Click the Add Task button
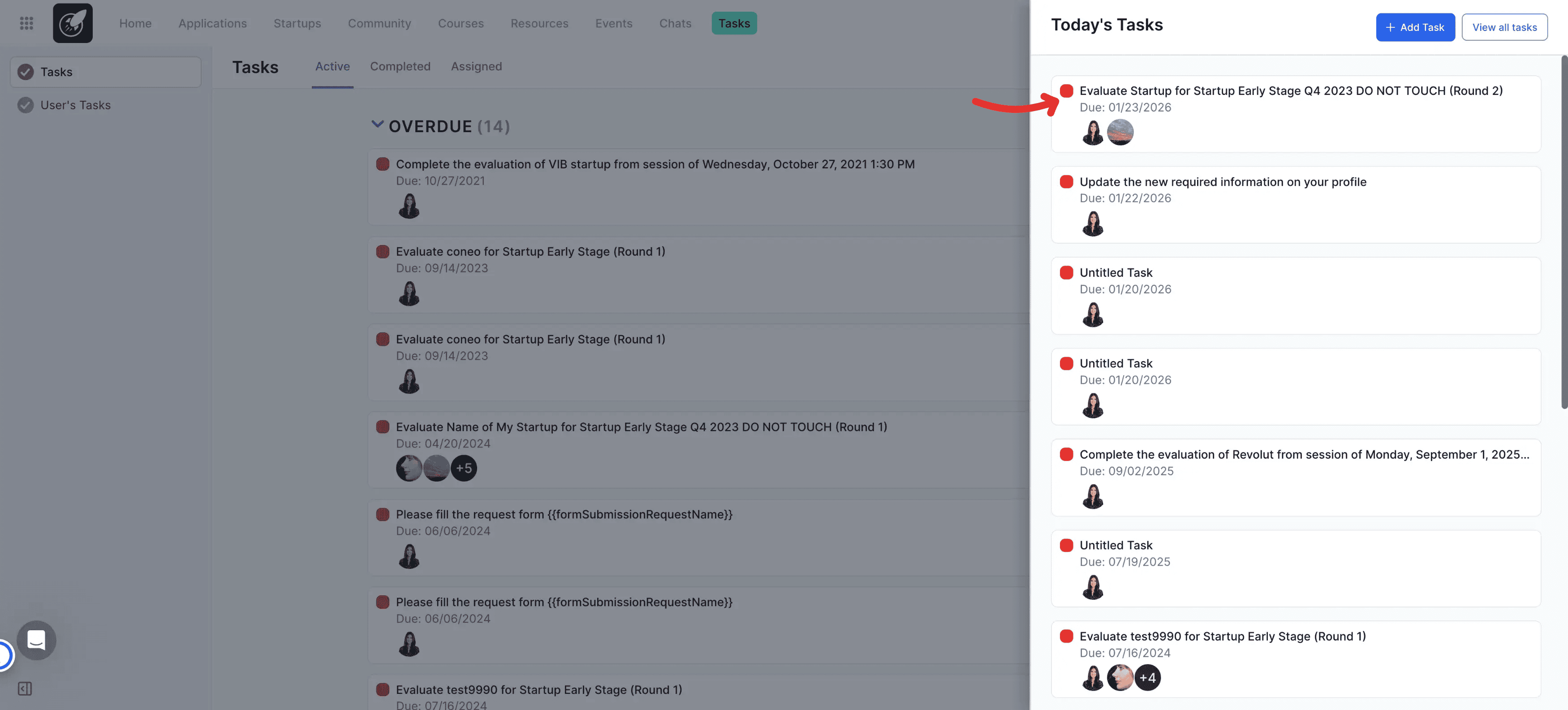Viewport: 1568px width, 710px height. [x=1415, y=27]
